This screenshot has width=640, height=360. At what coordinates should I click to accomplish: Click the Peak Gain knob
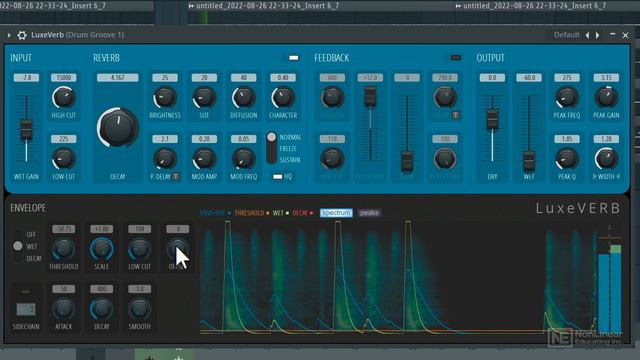[606, 98]
